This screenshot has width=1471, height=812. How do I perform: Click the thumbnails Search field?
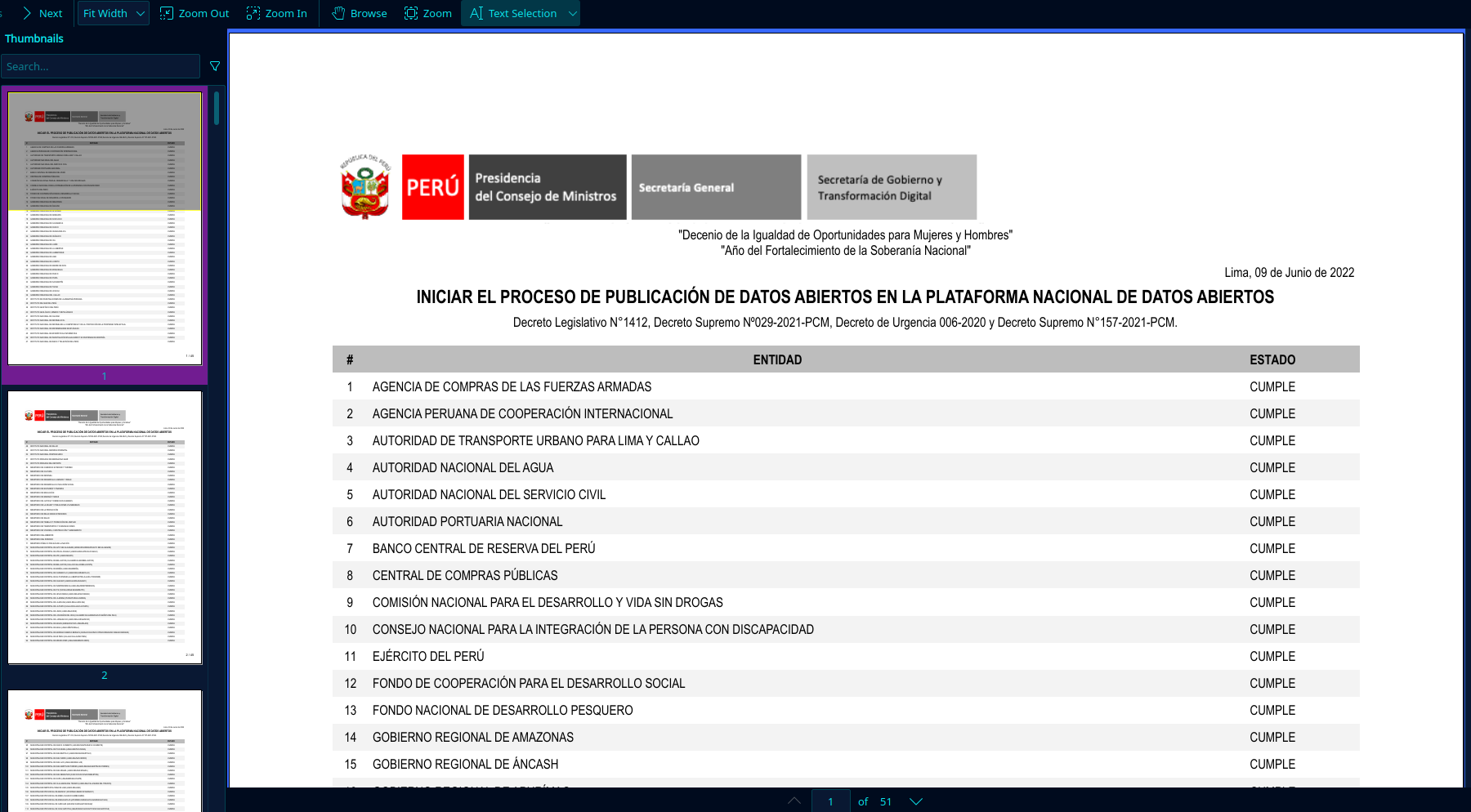pyautogui.click(x=100, y=66)
